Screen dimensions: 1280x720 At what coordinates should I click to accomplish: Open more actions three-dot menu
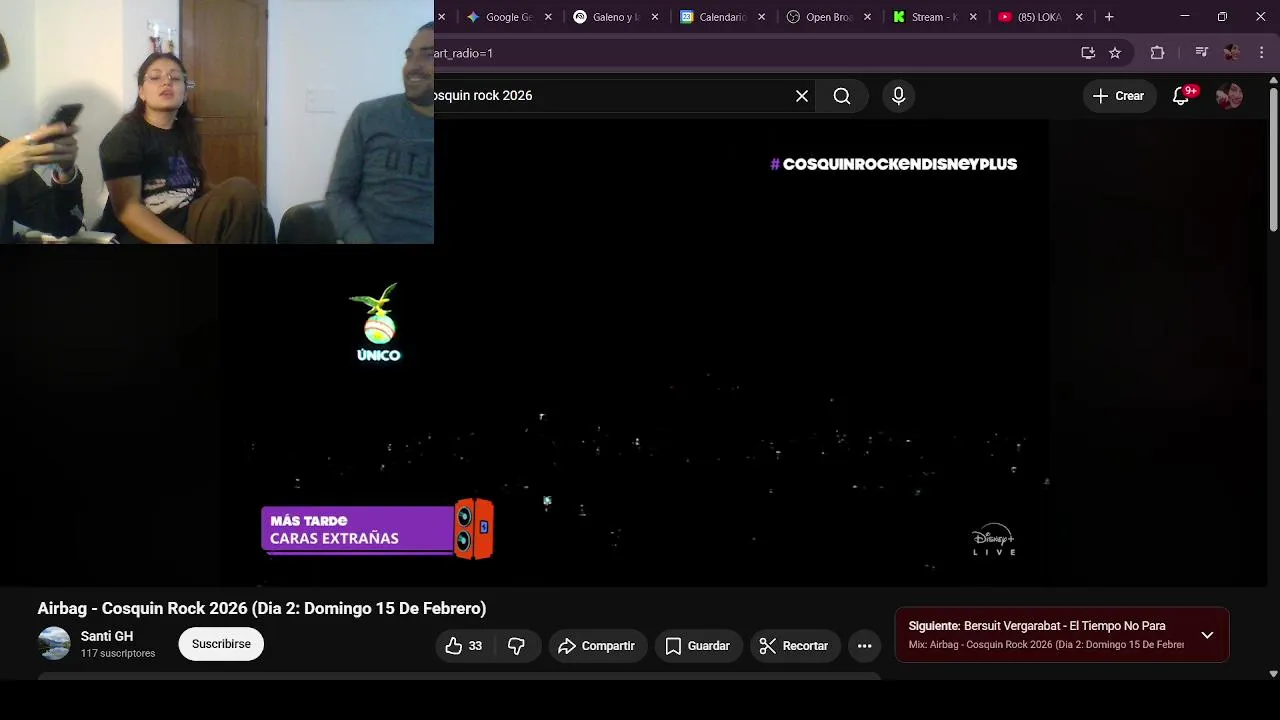[865, 646]
